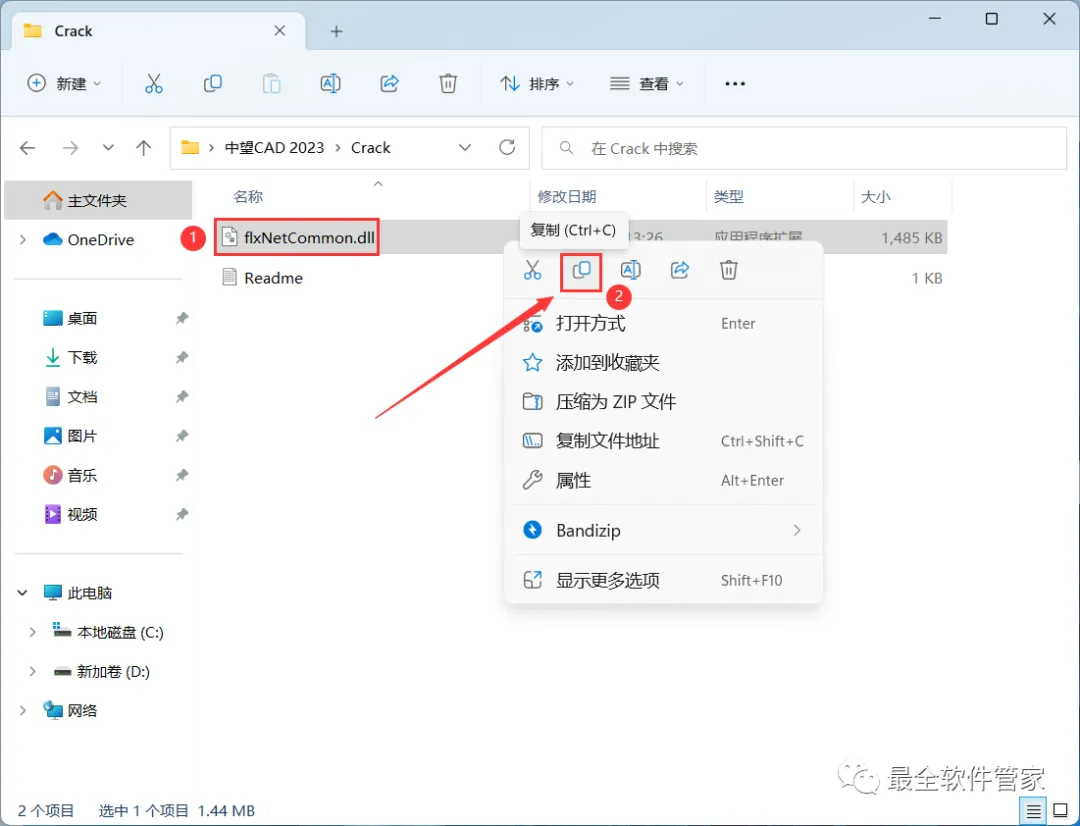Open Bandizip context menu entry

pyautogui.click(x=664, y=530)
